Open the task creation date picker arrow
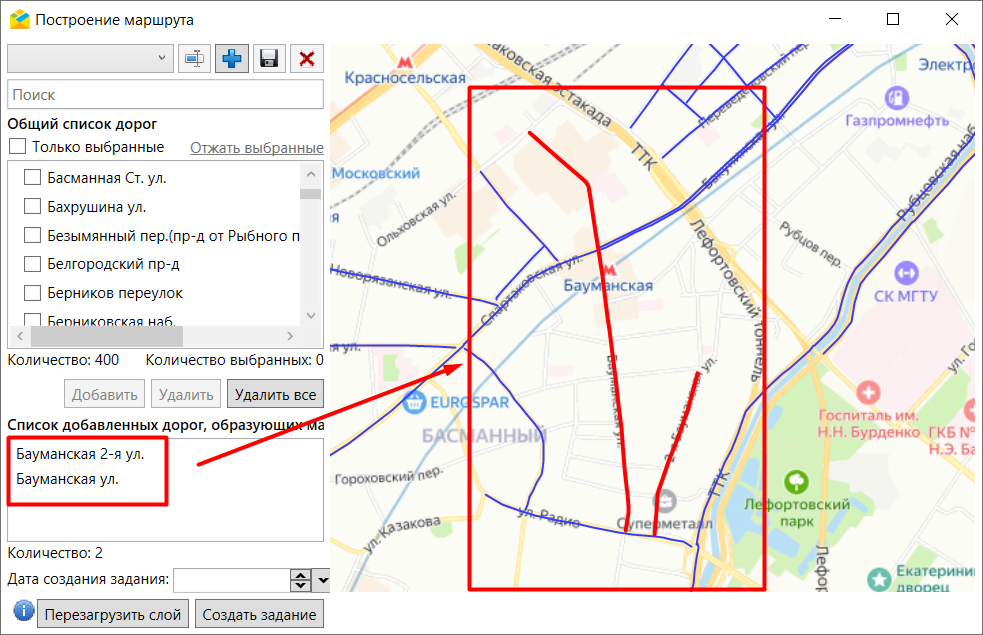Viewport: 983px width, 635px height. coord(322,580)
